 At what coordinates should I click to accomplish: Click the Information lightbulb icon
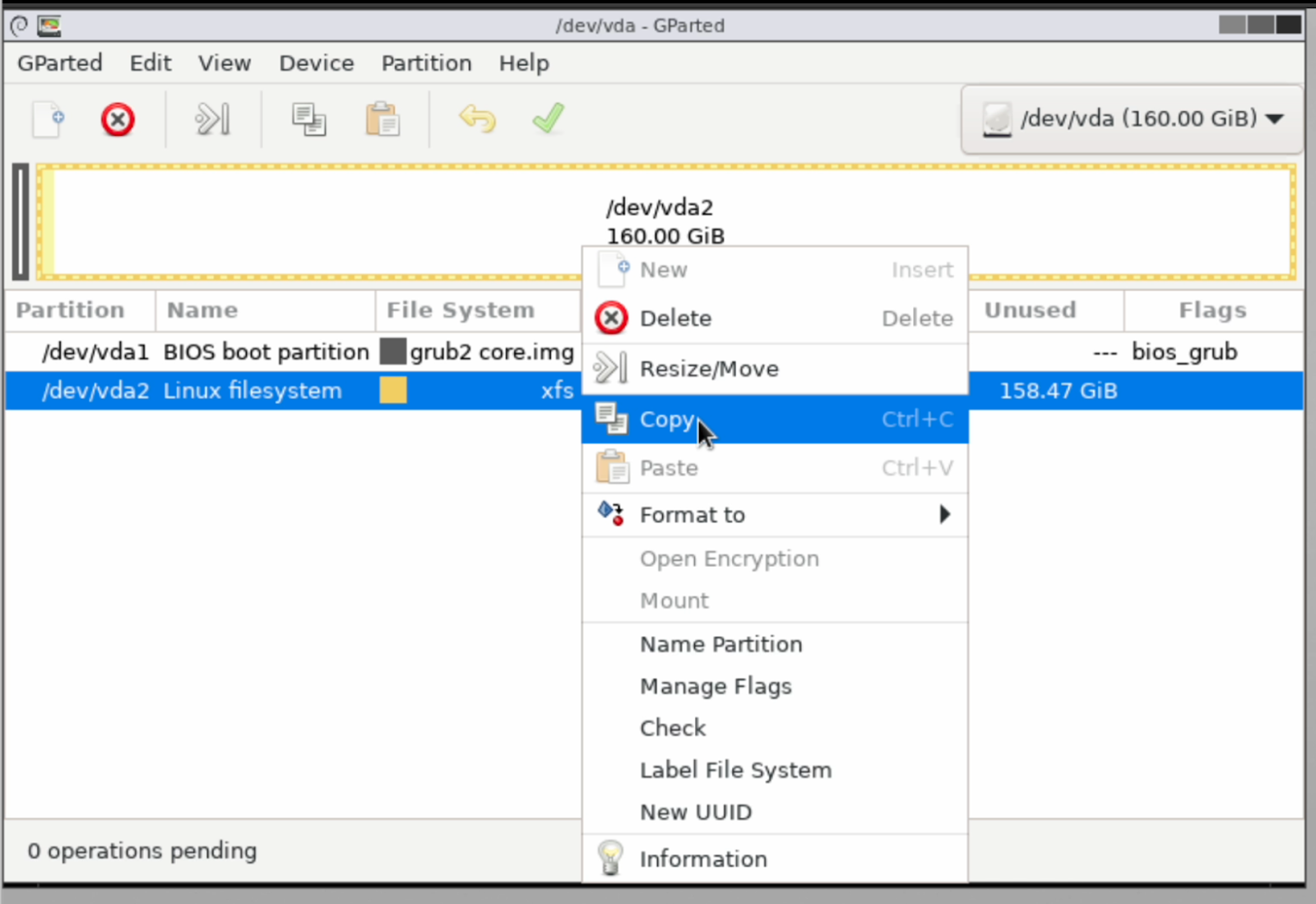point(610,858)
